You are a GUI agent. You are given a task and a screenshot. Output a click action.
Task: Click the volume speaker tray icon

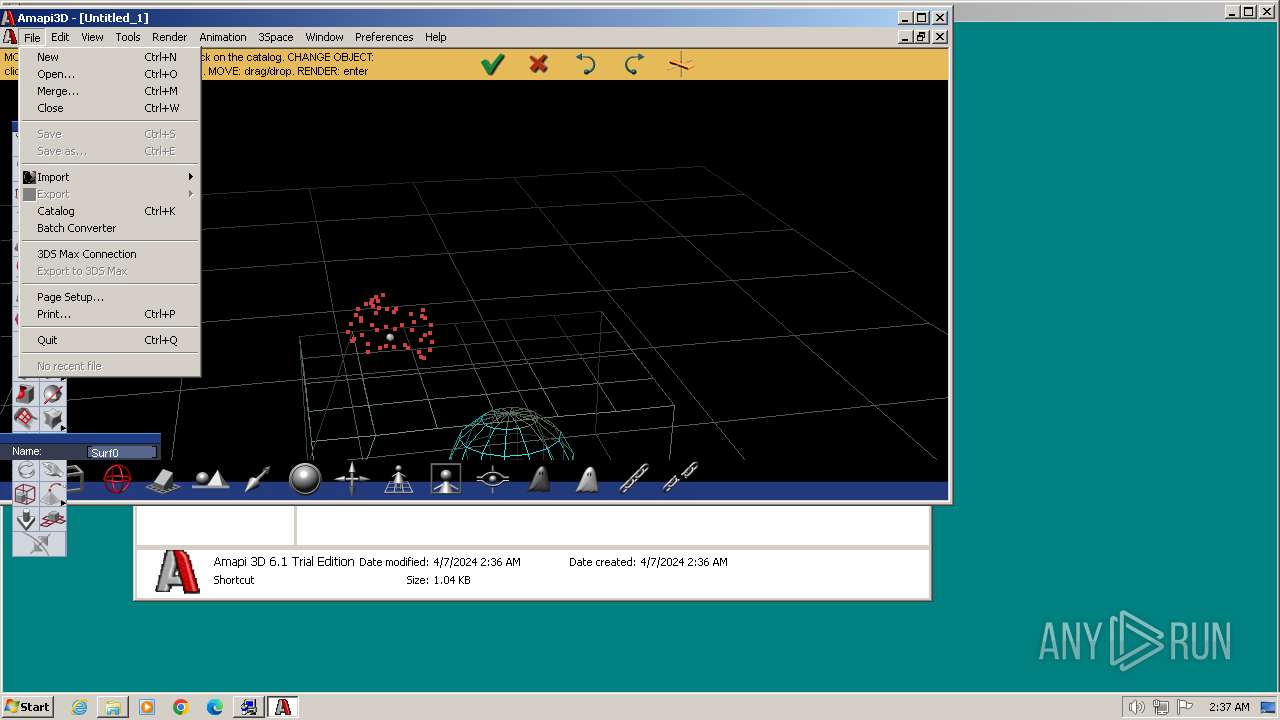[x=1137, y=707]
